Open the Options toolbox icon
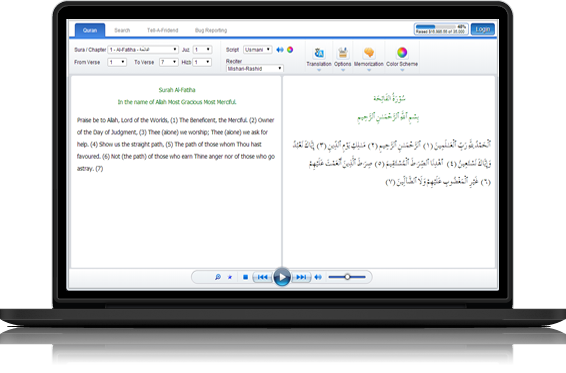 click(x=343, y=53)
